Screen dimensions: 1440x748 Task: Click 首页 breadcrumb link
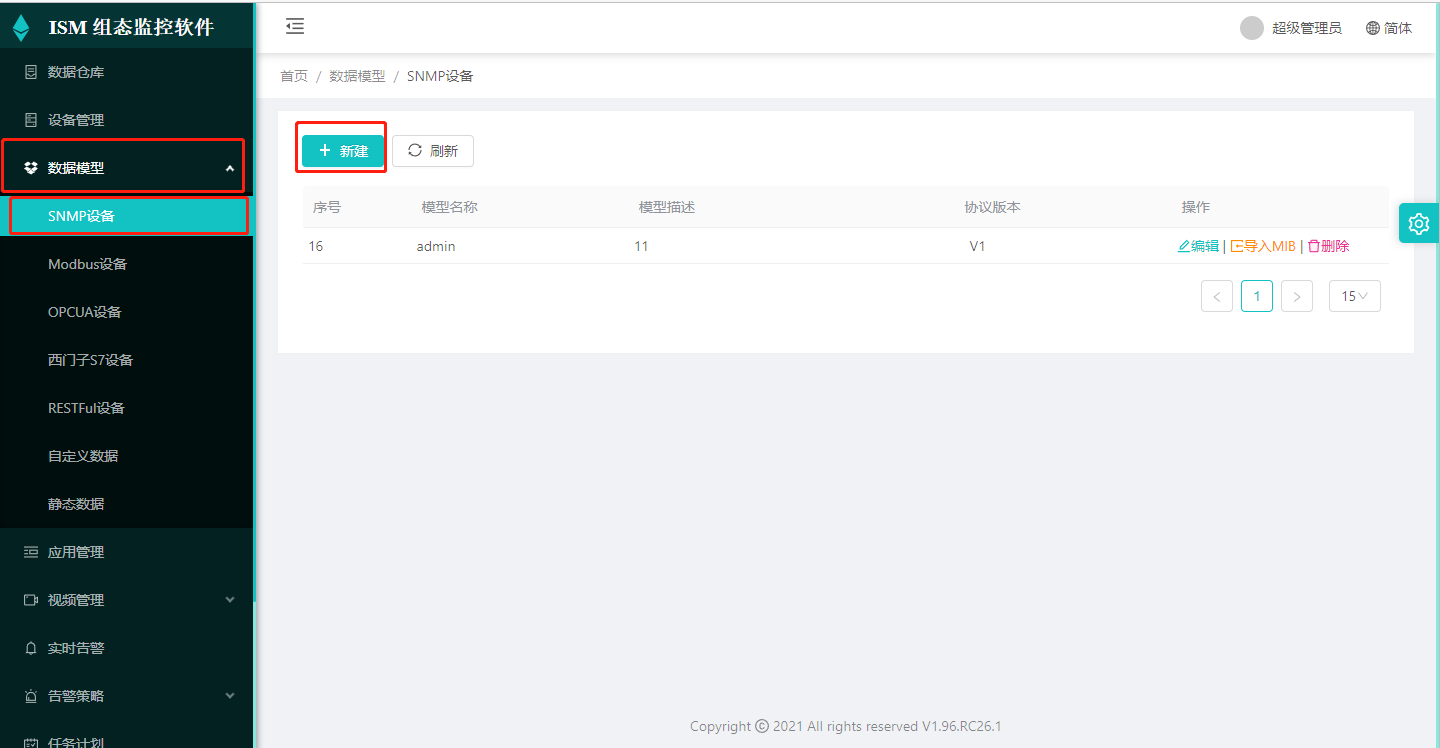point(294,76)
